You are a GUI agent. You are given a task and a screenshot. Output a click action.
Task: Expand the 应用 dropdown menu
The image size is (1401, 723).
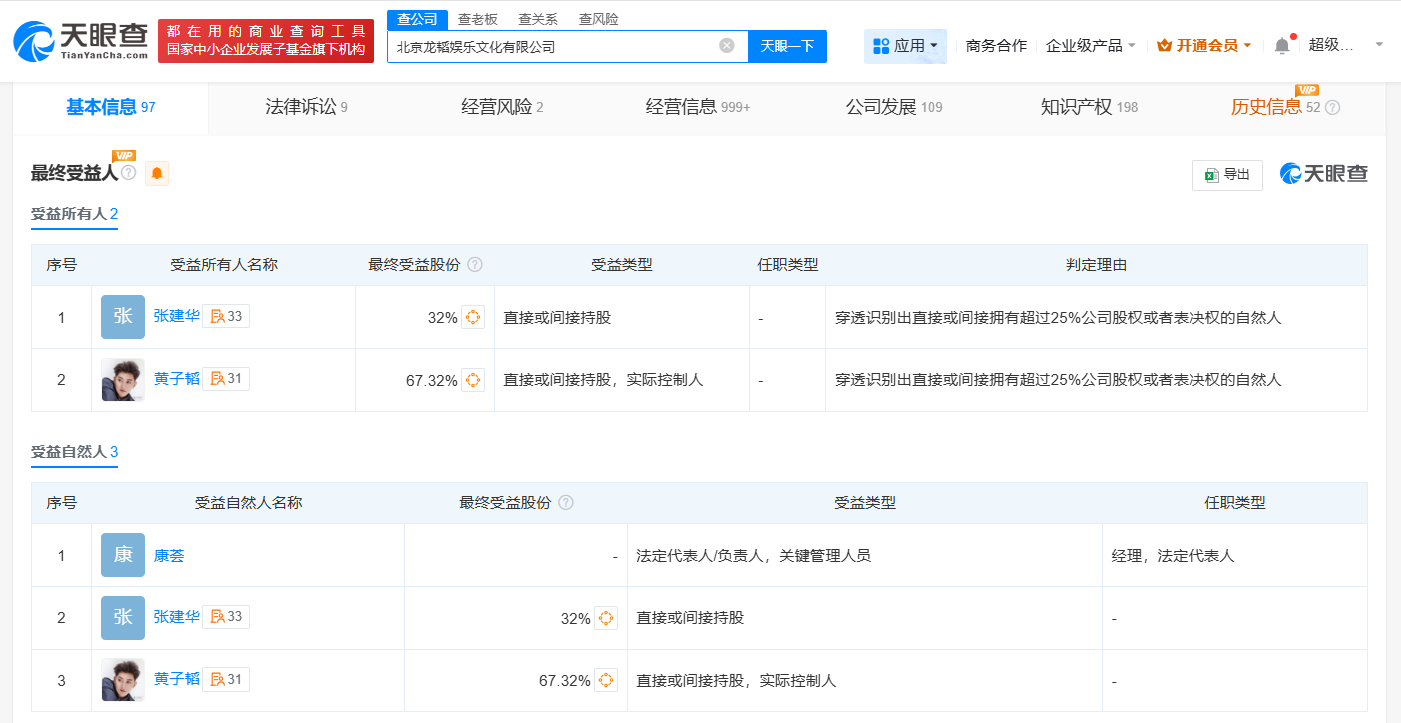pyautogui.click(x=906, y=46)
